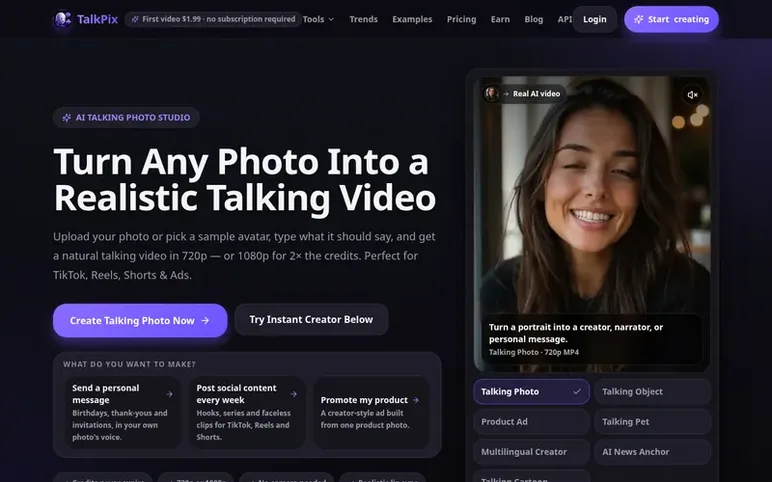Click Try Instant Creator Below button
This screenshot has height=482, width=772.
pyautogui.click(x=311, y=320)
